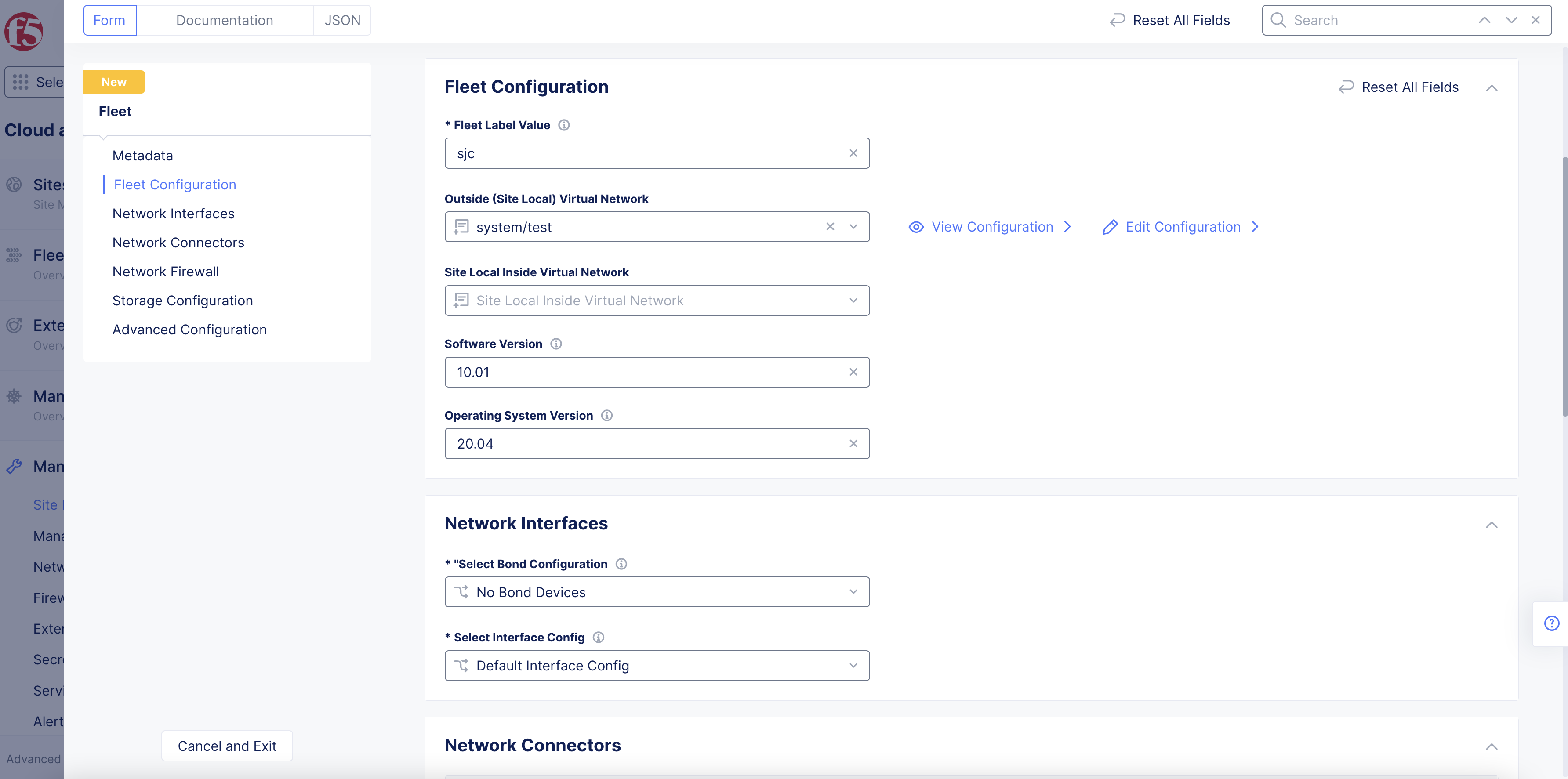1568x779 pixels.
Task: Show info for Operating System Version
Action: coord(607,416)
